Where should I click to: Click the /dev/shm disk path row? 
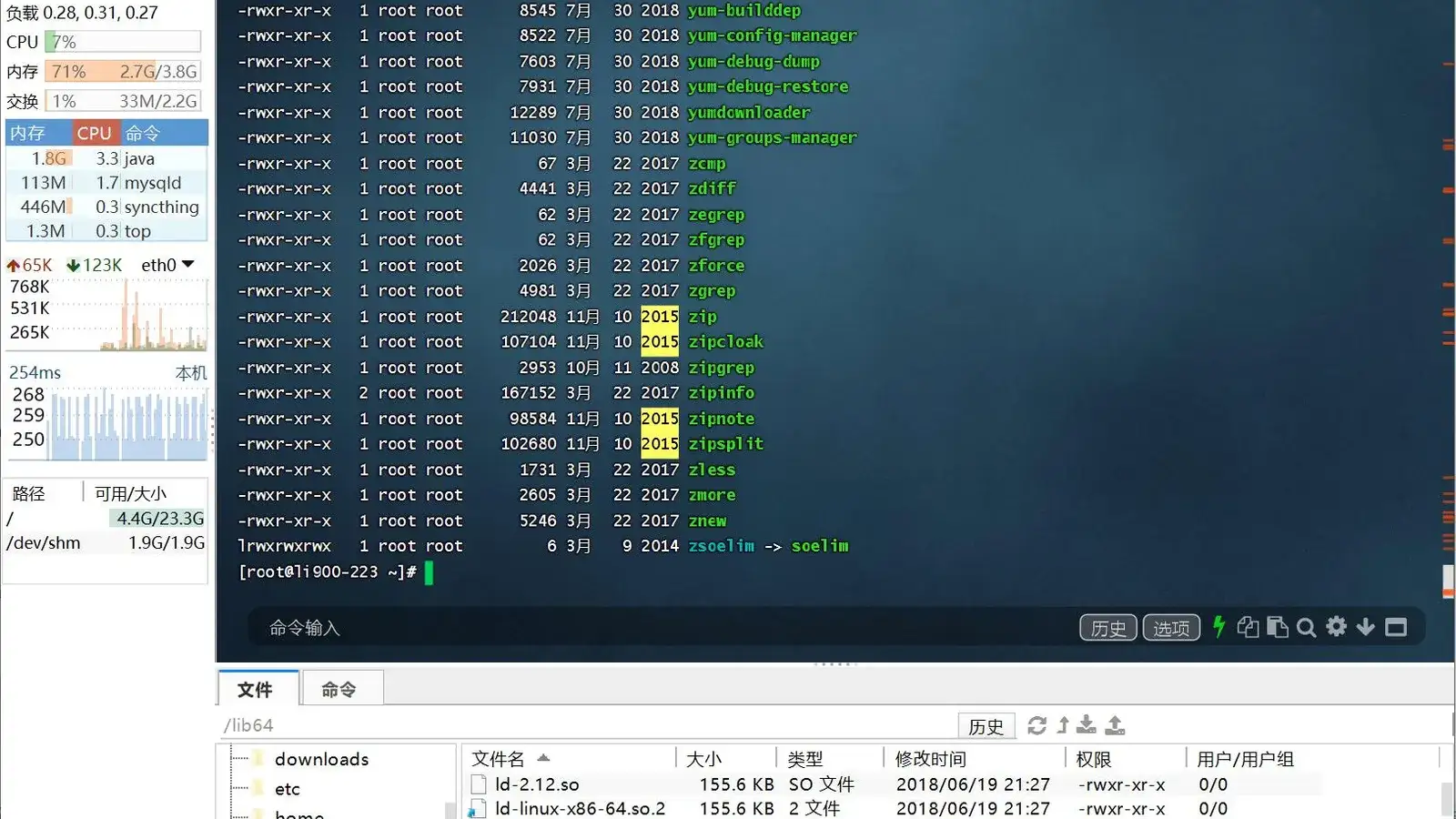pos(106,542)
